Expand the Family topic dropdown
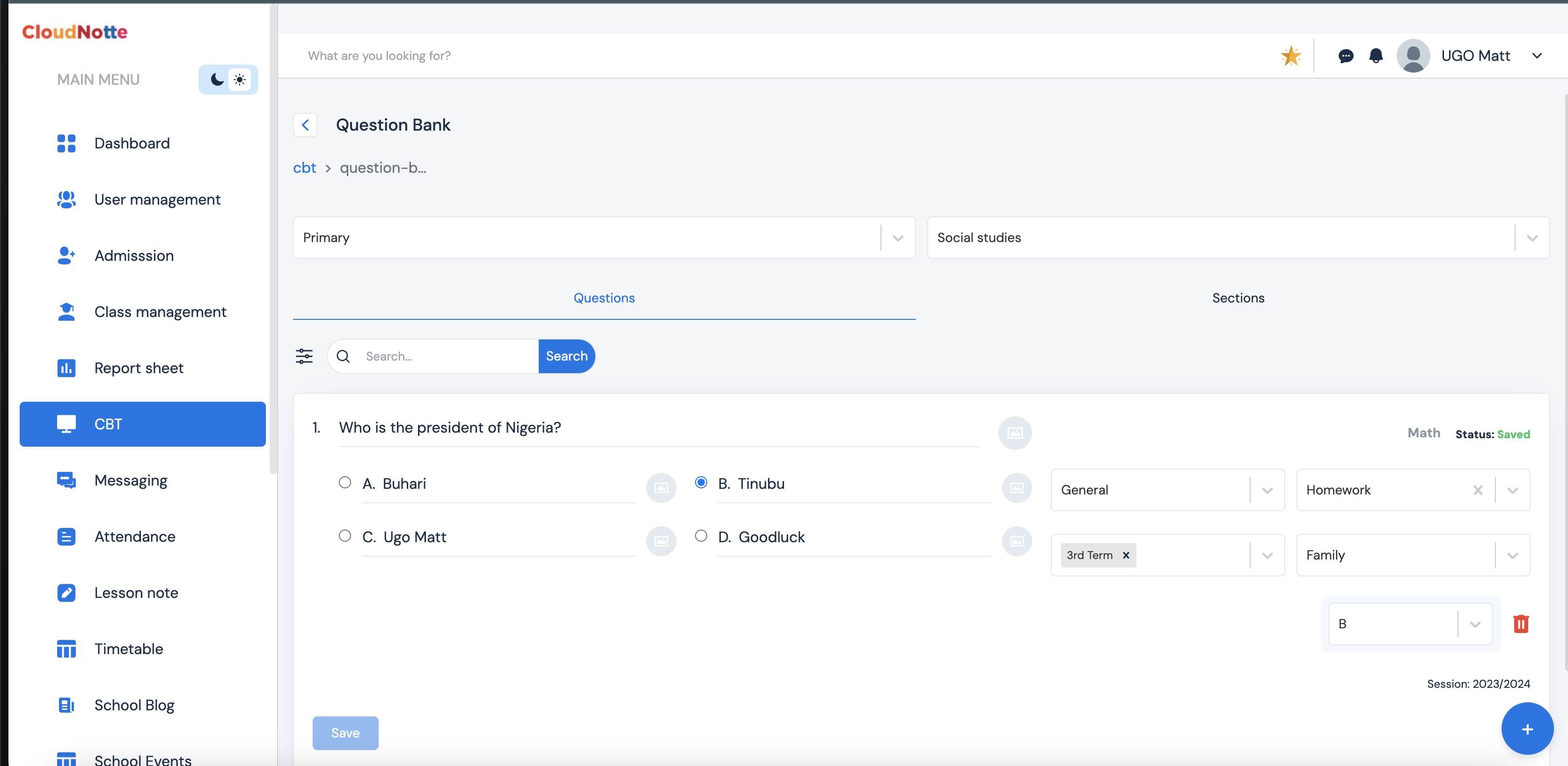This screenshot has height=766, width=1568. (x=1512, y=555)
